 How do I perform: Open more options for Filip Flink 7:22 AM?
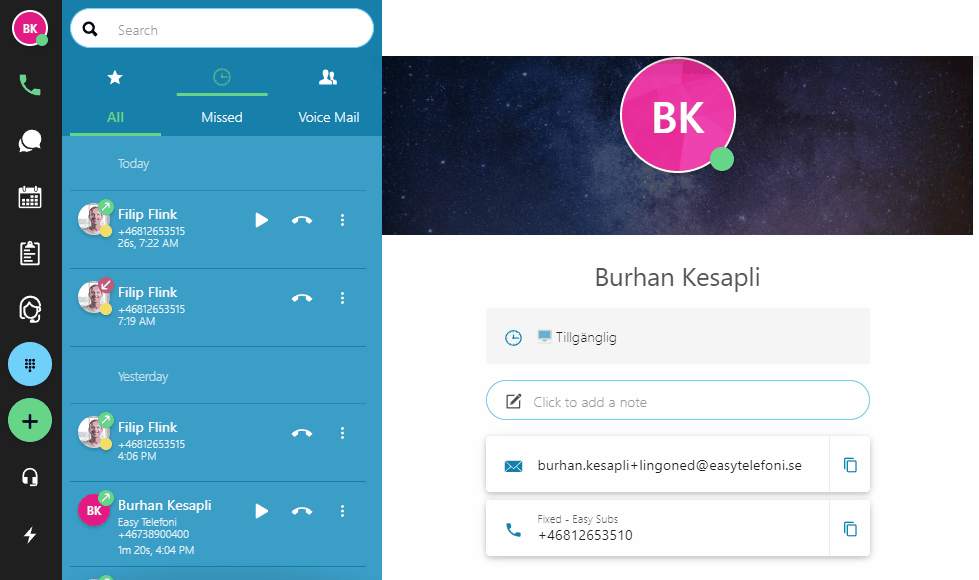point(342,220)
